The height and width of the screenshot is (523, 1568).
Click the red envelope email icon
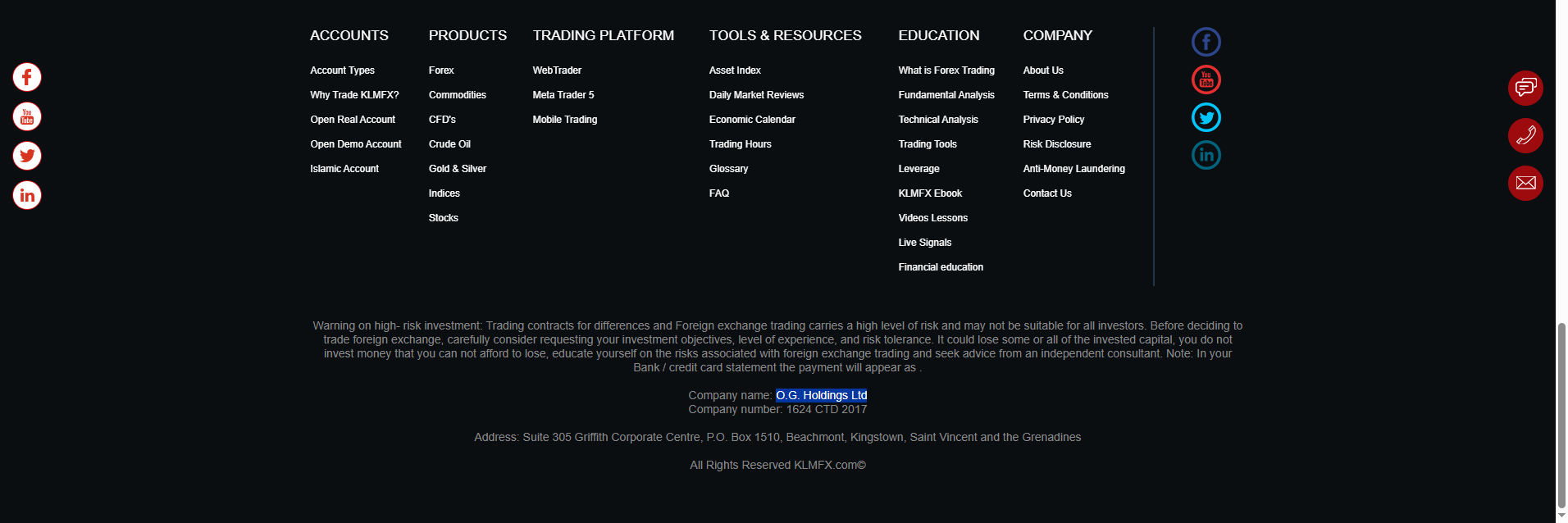pos(1525,183)
